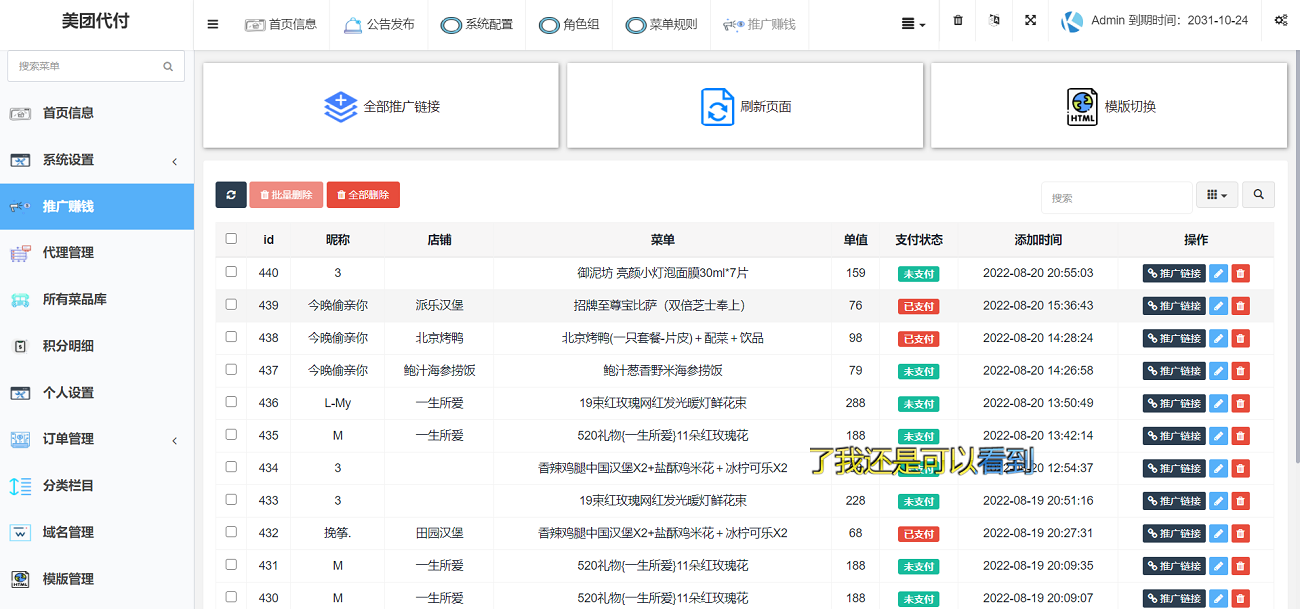Screen dimensions: 1300x609
Task: Open the column display dropdown
Action: pyautogui.click(x=1217, y=195)
